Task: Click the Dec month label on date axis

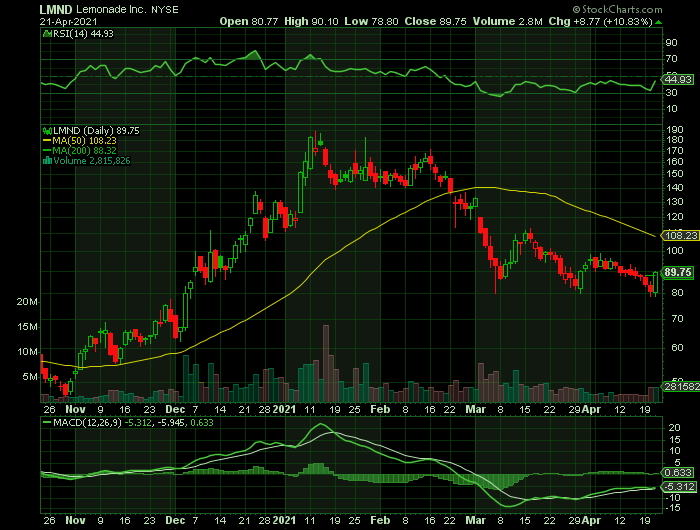Action: tap(177, 410)
